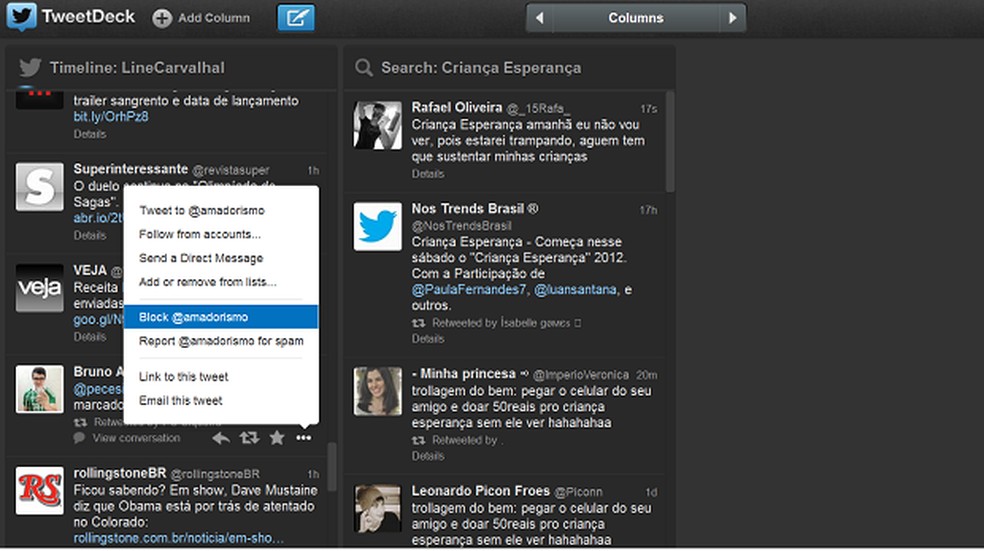Click the reply arrow icon on Bruno tweet

(220, 438)
